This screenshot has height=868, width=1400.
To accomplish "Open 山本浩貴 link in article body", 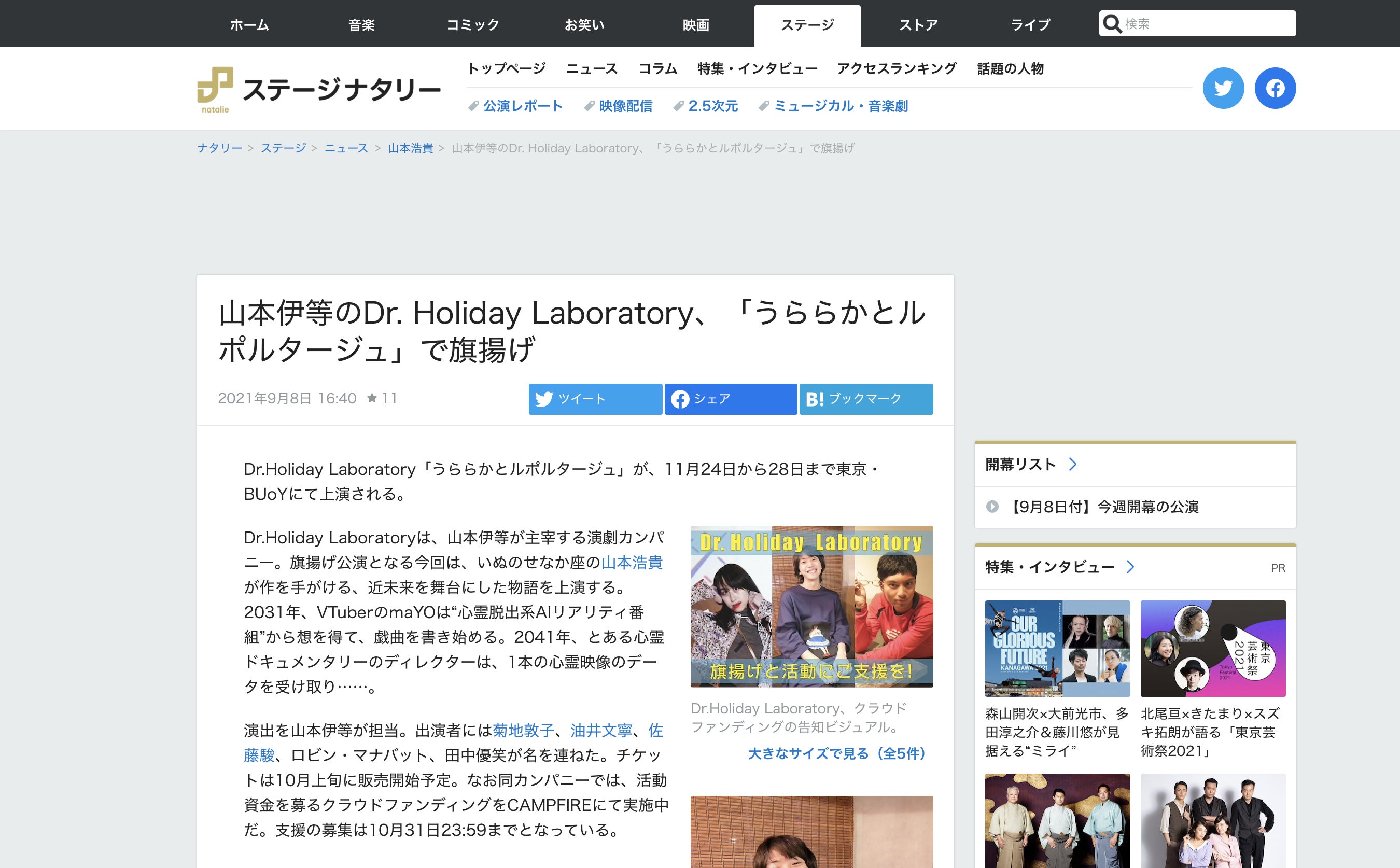I will (x=632, y=562).
